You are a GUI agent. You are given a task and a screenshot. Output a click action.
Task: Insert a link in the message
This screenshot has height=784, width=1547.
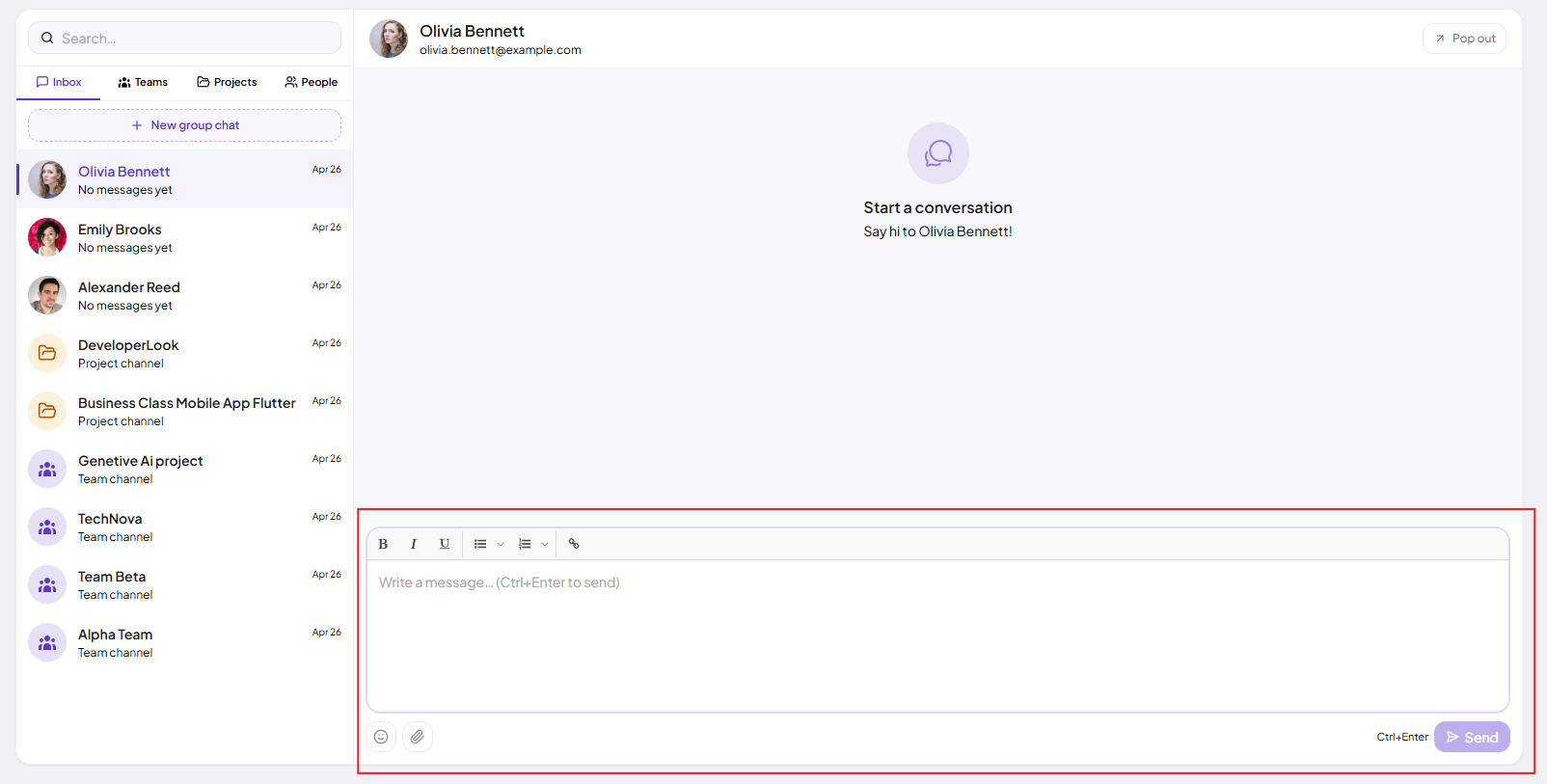tap(574, 544)
